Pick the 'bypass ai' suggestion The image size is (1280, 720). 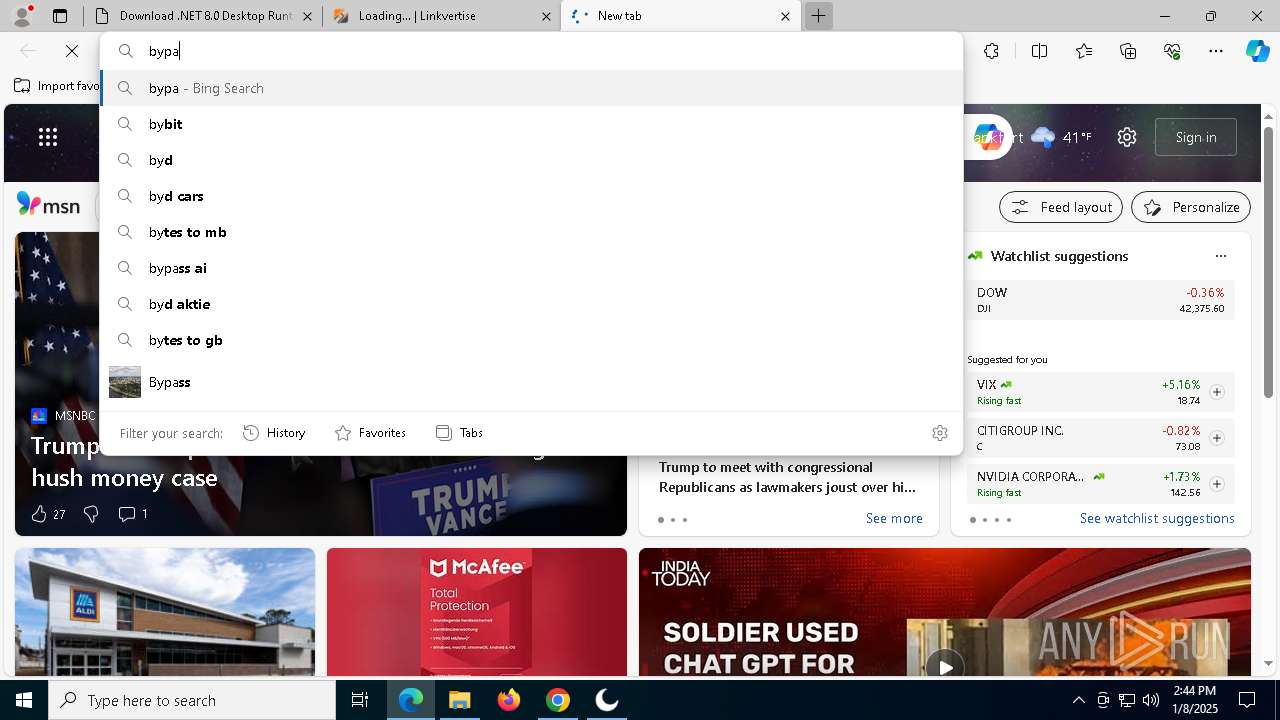point(531,268)
